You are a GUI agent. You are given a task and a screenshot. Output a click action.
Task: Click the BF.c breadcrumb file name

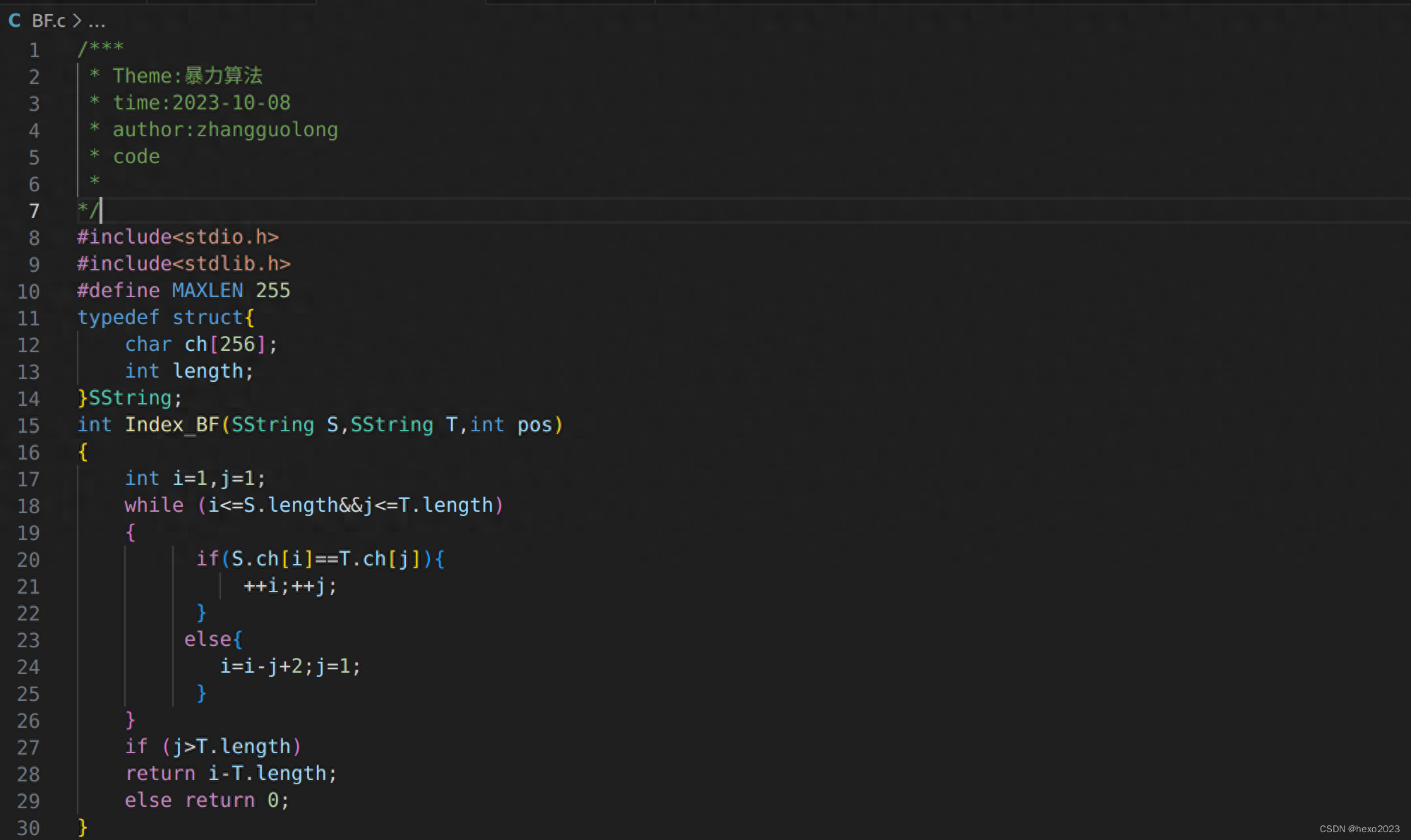tap(49, 21)
